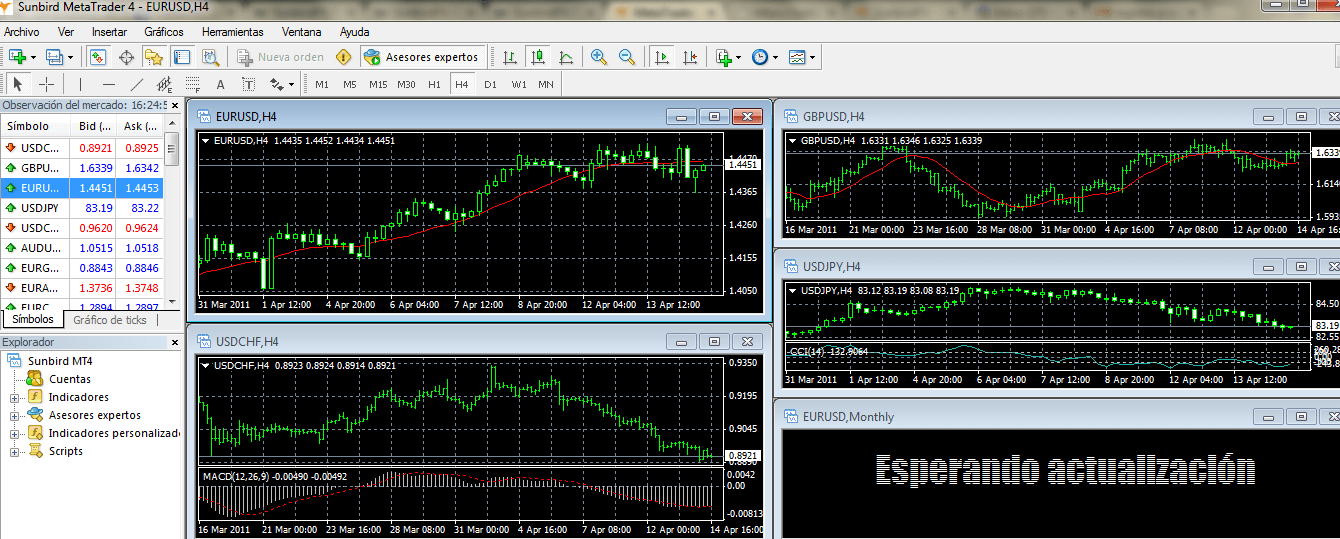
Task: Select the Fibonacci retracement tool
Action: click(193, 84)
